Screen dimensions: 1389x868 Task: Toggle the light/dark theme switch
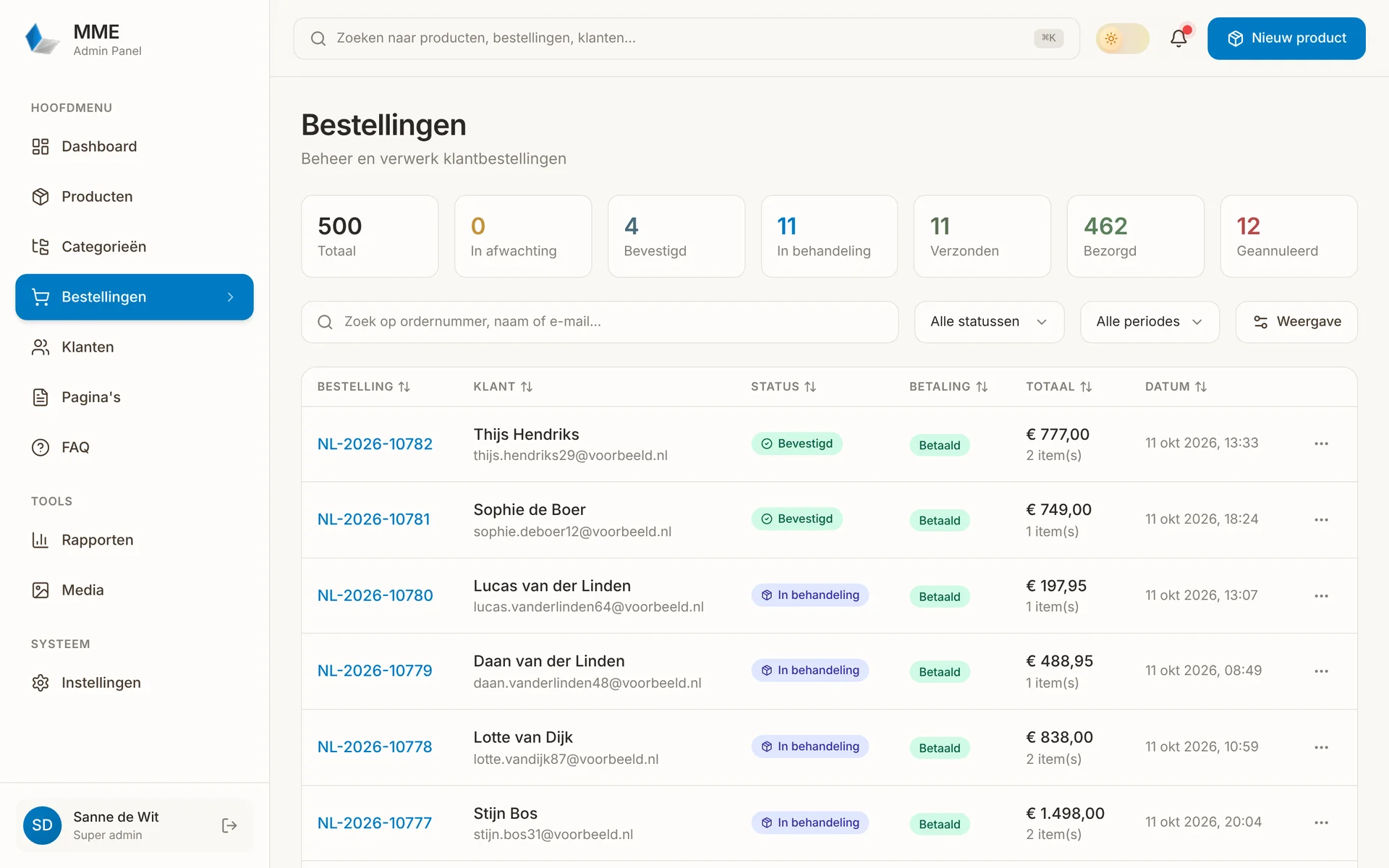(1122, 38)
